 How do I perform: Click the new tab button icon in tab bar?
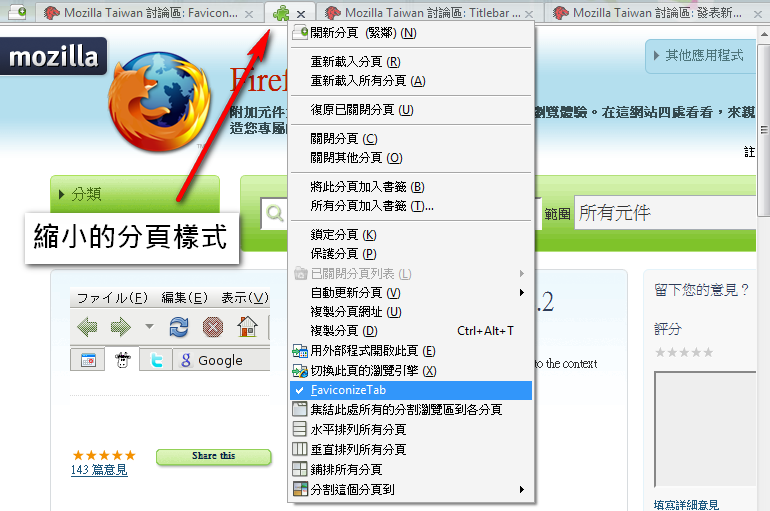pyautogui.click(x=17, y=11)
